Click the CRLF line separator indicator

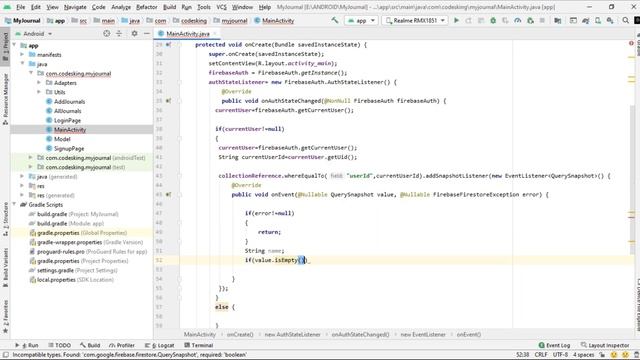(x=541, y=355)
